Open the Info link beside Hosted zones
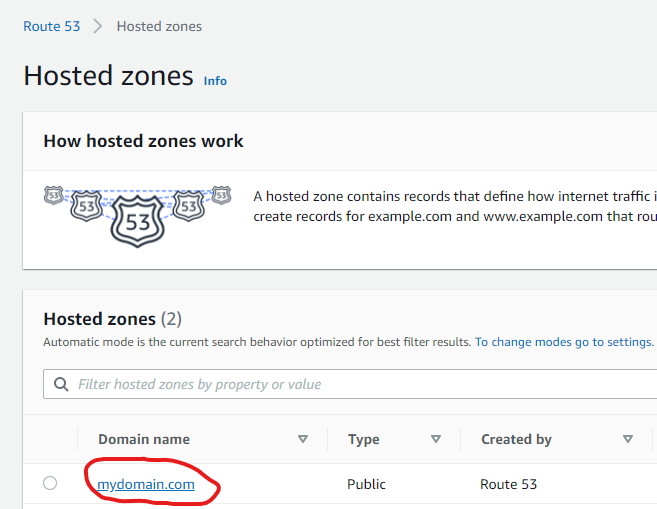 pyautogui.click(x=215, y=80)
